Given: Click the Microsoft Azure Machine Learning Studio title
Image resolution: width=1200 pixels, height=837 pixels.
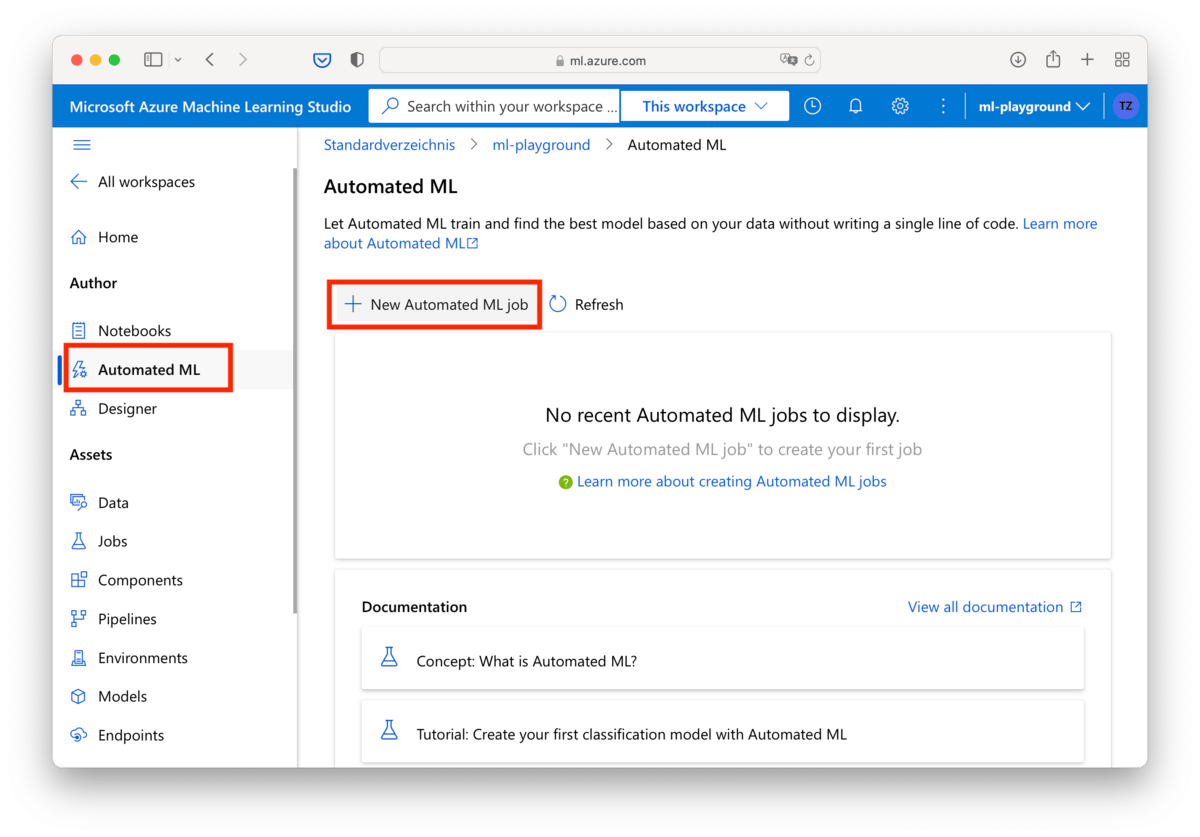Looking at the screenshot, I should click(210, 106).
